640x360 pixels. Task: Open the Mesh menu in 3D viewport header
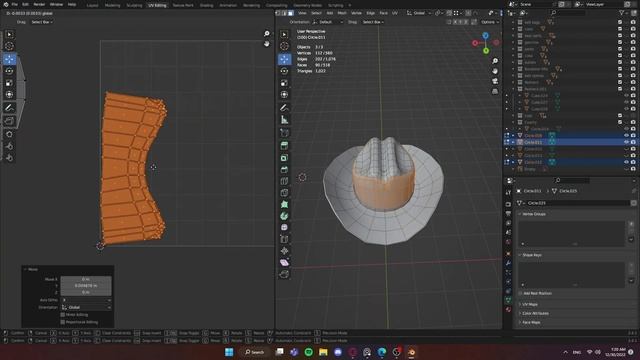(342, 13)
